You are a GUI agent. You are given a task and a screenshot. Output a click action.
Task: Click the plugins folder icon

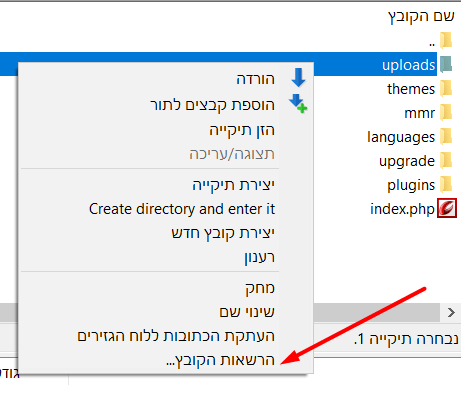[x=446, y=185]
